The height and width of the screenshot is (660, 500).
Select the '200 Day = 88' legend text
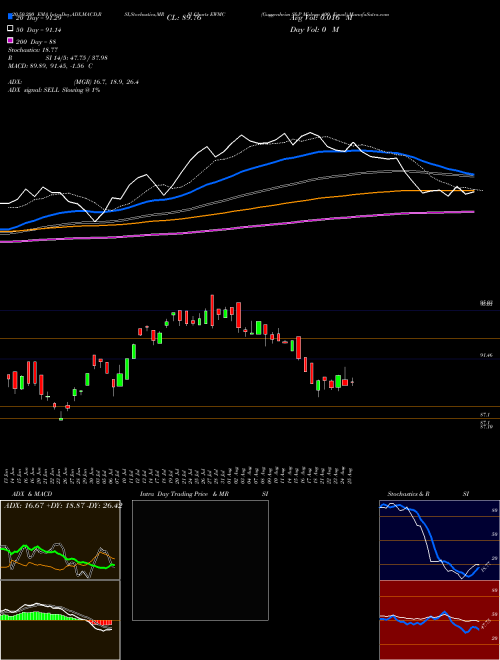pyautogui.click(x=35, y=42)
